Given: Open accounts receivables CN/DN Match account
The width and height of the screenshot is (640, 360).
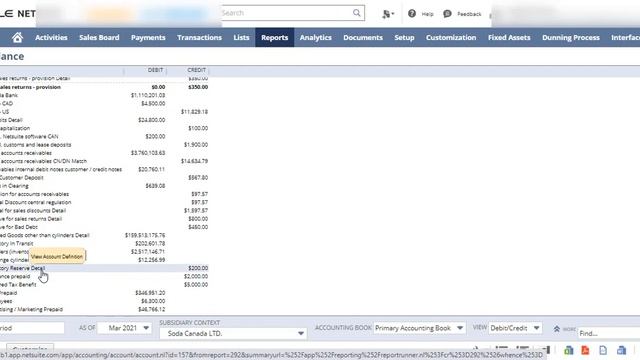Looking at the screenshot, I should tap(43, 161).
